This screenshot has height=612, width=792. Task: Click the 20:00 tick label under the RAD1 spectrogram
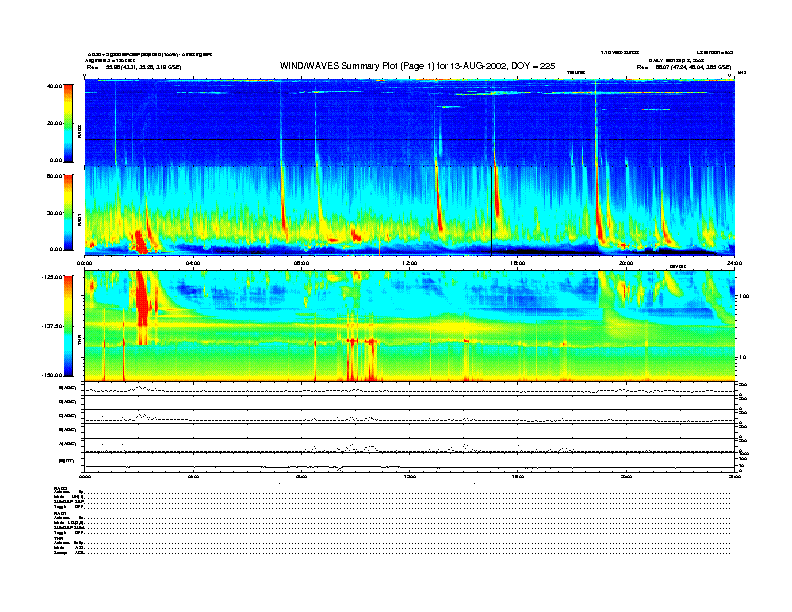click(626, 263)
